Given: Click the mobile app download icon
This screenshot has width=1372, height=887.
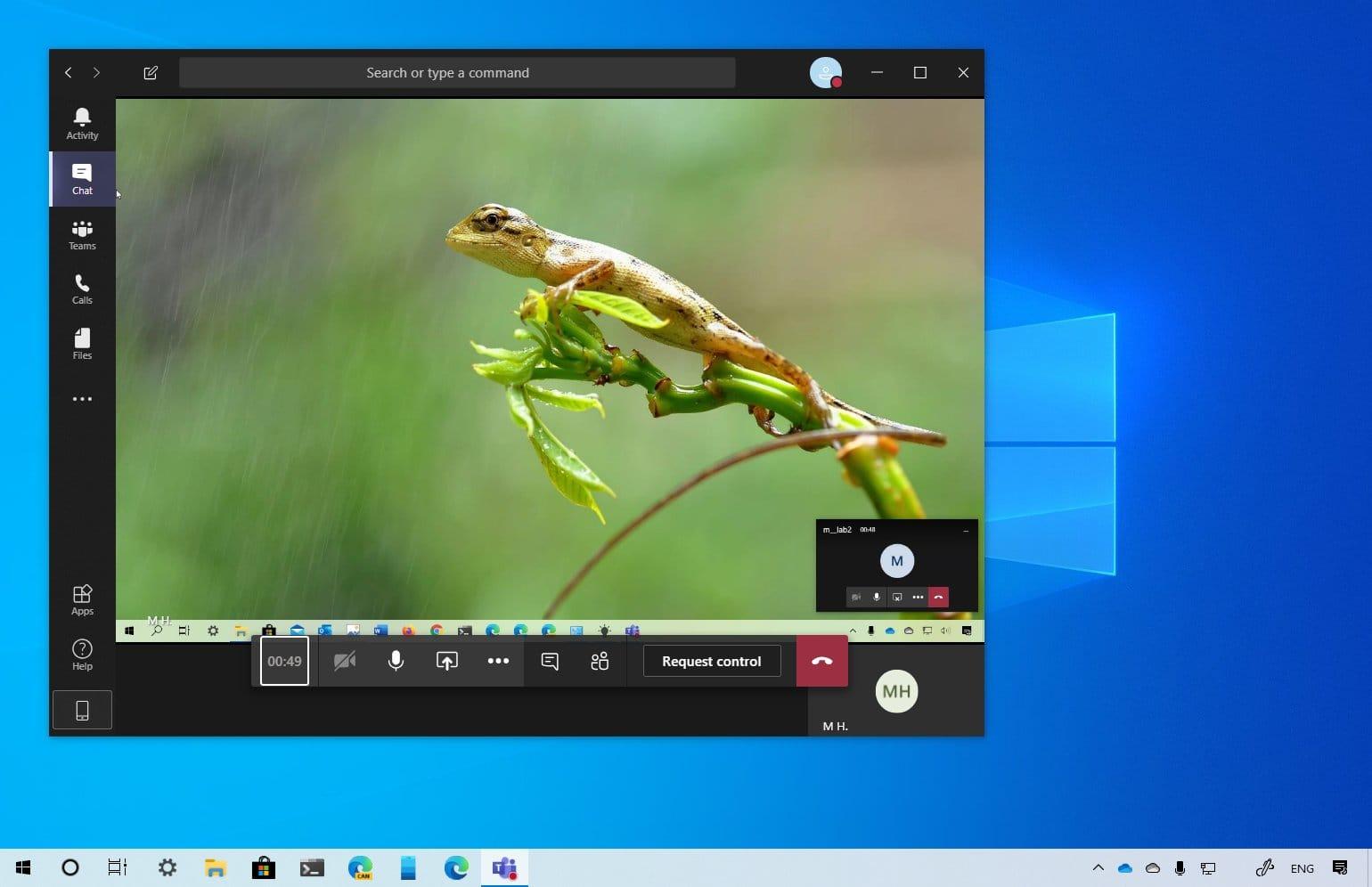Looking at the screenshot, I should (x=82, y=710).
